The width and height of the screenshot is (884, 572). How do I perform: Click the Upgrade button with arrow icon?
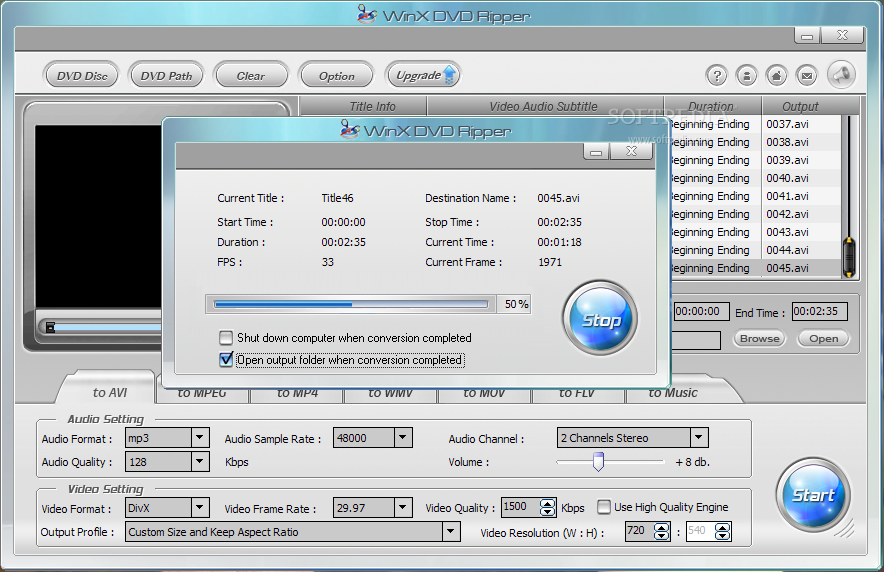[423, 75]
